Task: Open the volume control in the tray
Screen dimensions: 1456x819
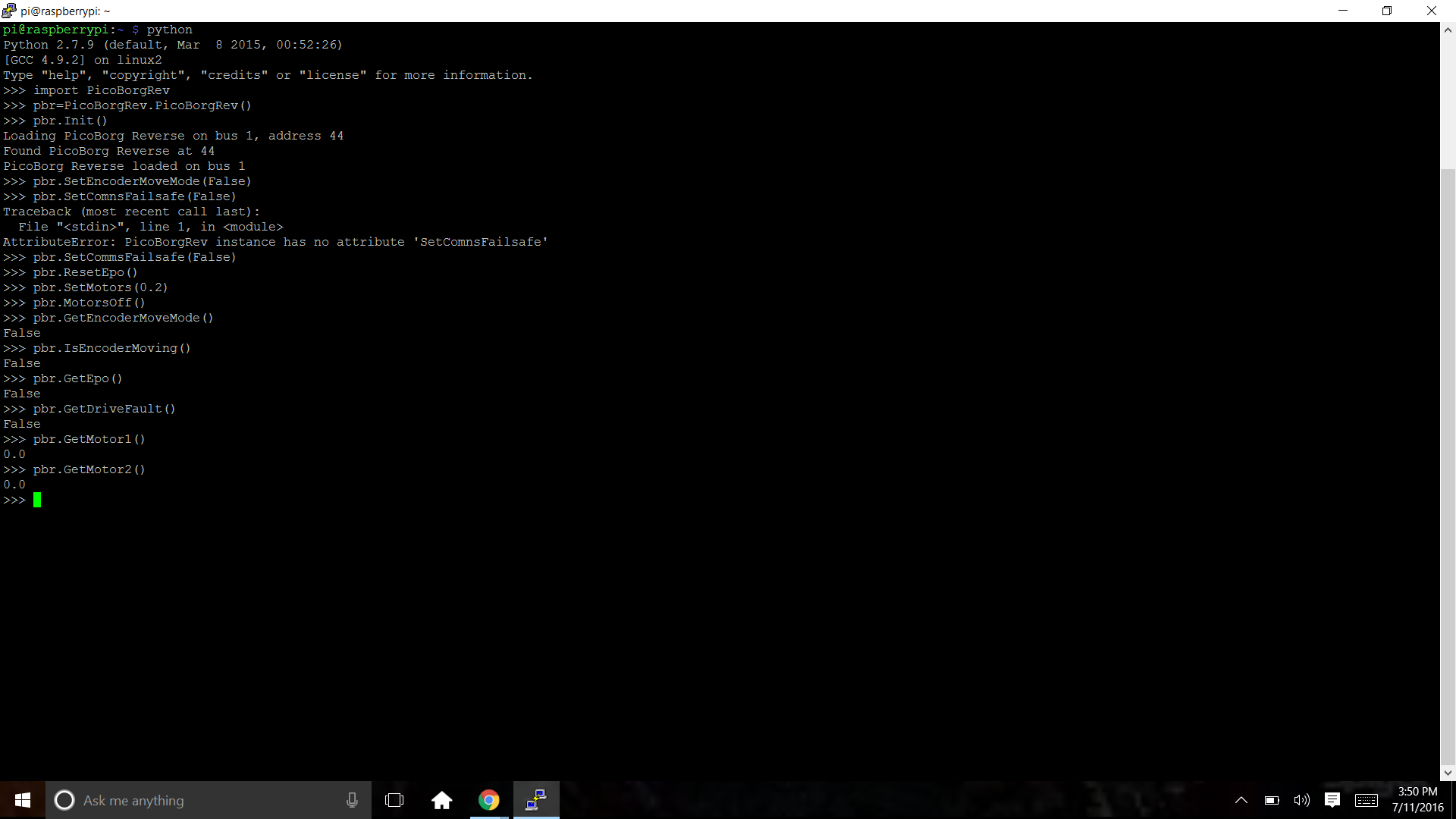Action: point(1301,800)
